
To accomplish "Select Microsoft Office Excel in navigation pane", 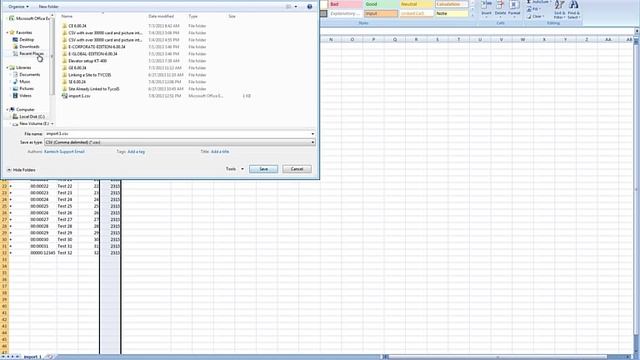I will (x=32, y=18).
